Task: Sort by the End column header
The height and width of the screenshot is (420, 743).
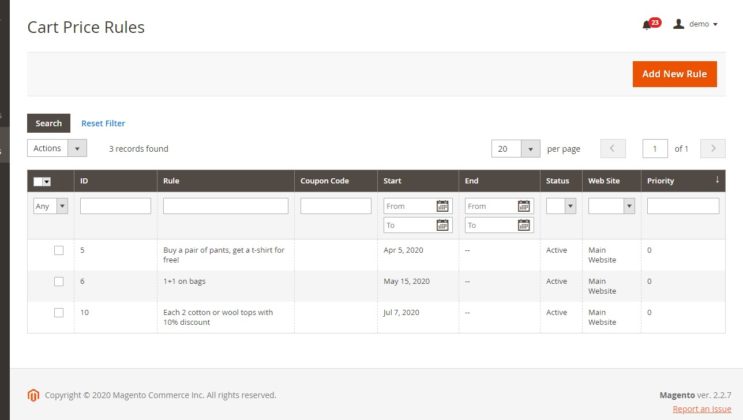Action: click(471, 181)
